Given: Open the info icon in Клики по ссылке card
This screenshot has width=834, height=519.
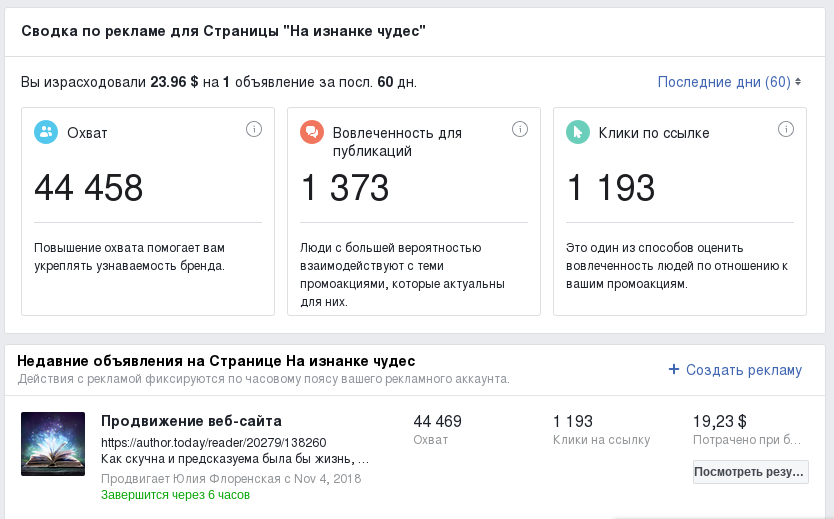Looking at the screenshot, I should (x=786, y=129).
